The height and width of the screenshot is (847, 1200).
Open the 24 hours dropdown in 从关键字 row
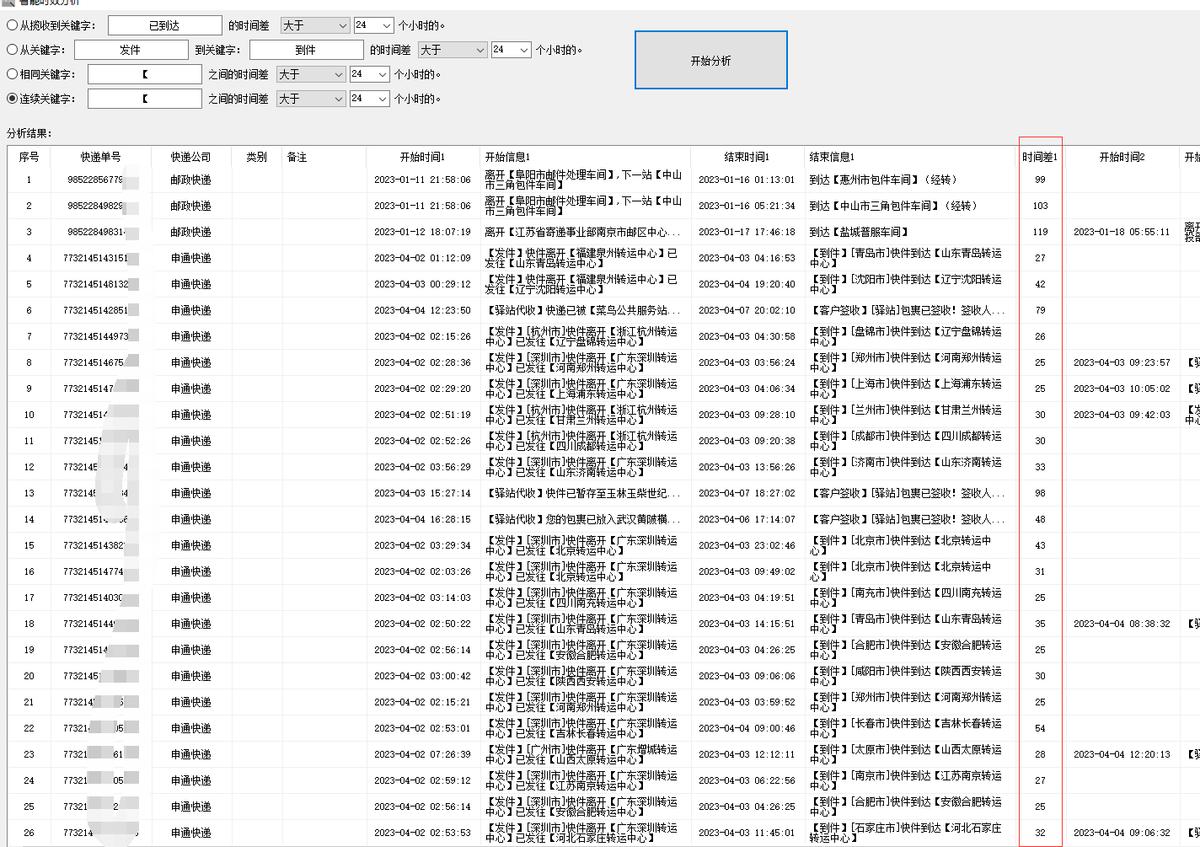click(510, 49)
